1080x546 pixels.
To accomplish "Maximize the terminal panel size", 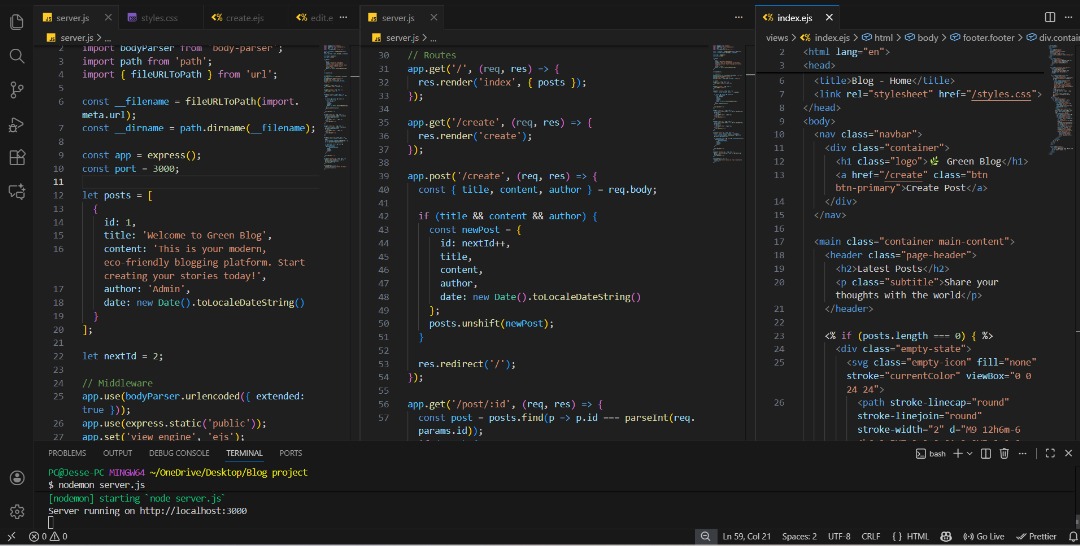I will (x=1050, y=453).
